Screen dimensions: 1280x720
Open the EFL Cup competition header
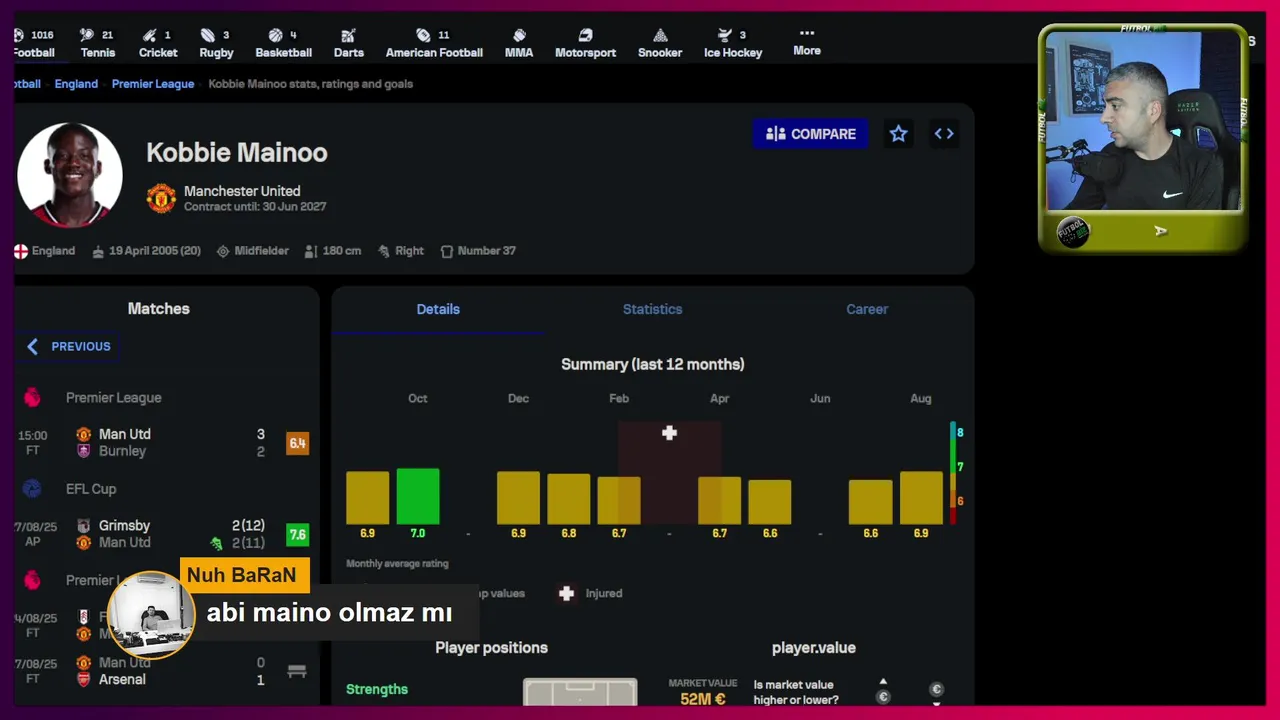(x=91, y=488)
